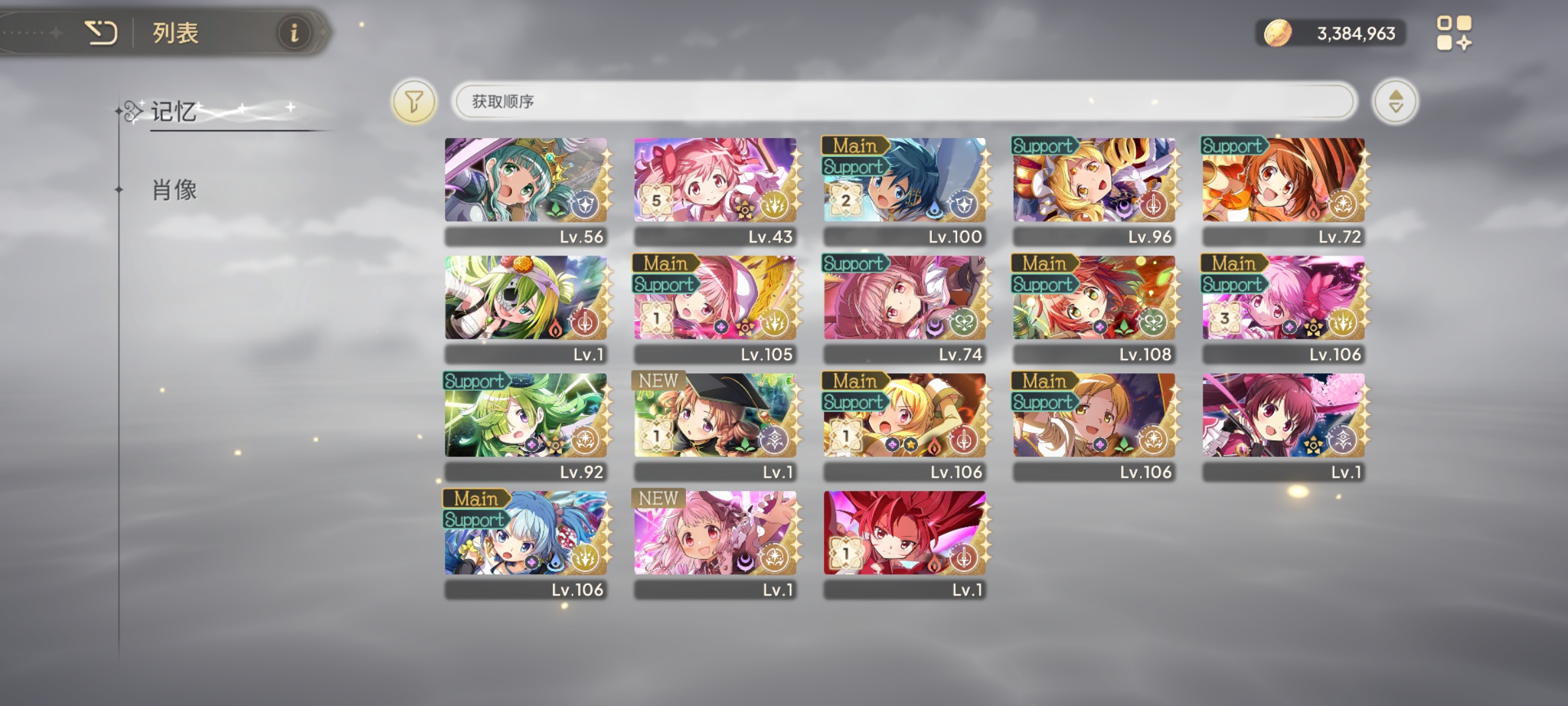Image resolution: width=1568 pixels, height=706 pixels.
Task: Select the Lv.56 teal-haired memory card
Action: (527, 191)
